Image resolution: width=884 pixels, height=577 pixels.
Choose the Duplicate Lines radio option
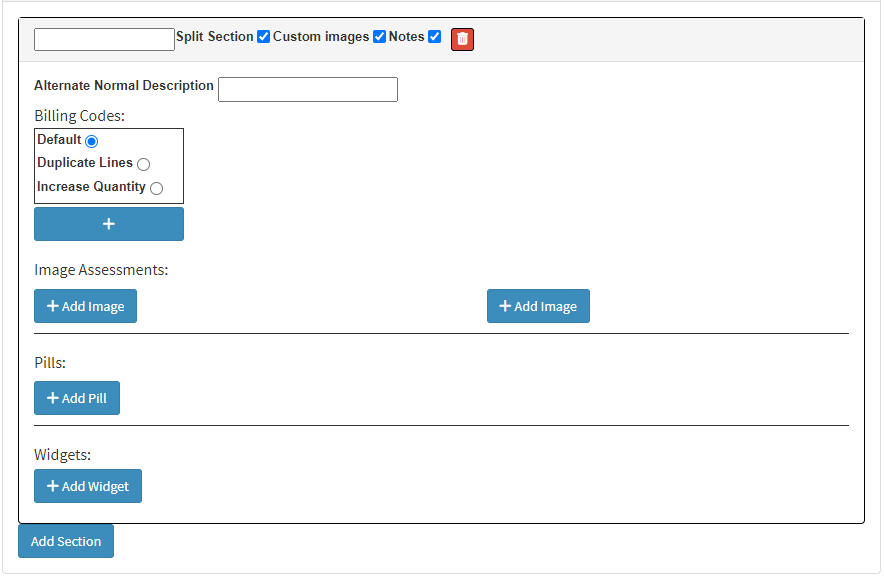point(144,164)
